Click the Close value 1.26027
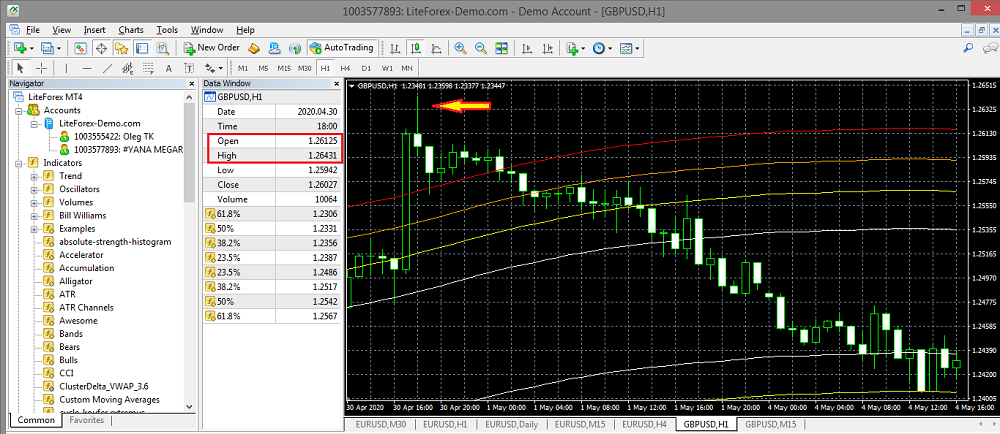 tap(321, 185)
